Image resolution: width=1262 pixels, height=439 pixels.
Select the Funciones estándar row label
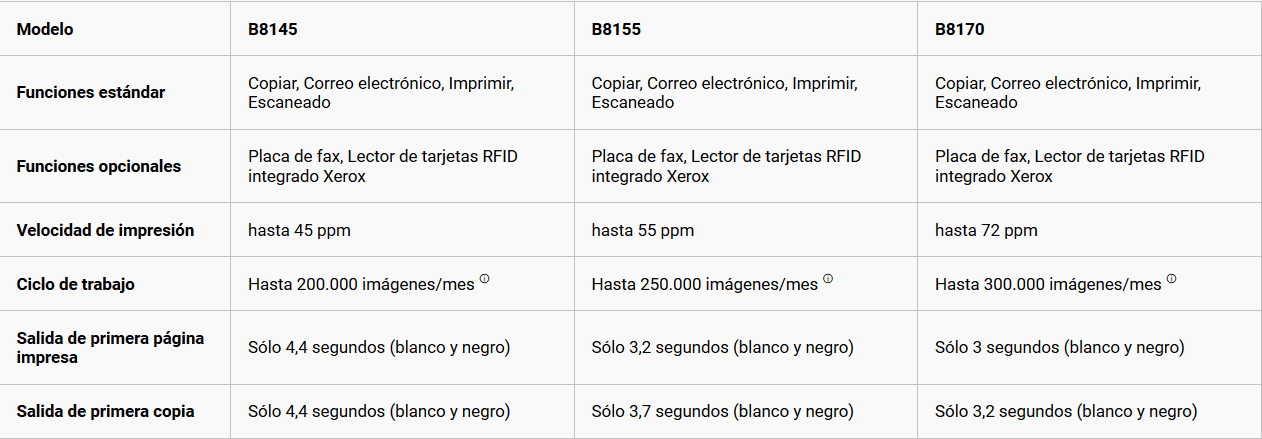[91, 92]
